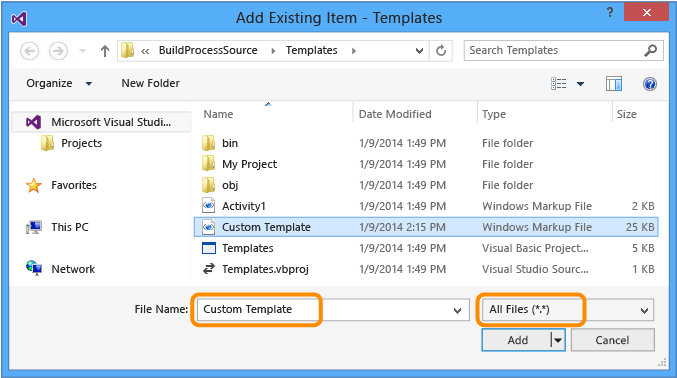The width and height of the screenshot is (677, 378).
Task: Click the Cancel button
Action: point(612,340)
